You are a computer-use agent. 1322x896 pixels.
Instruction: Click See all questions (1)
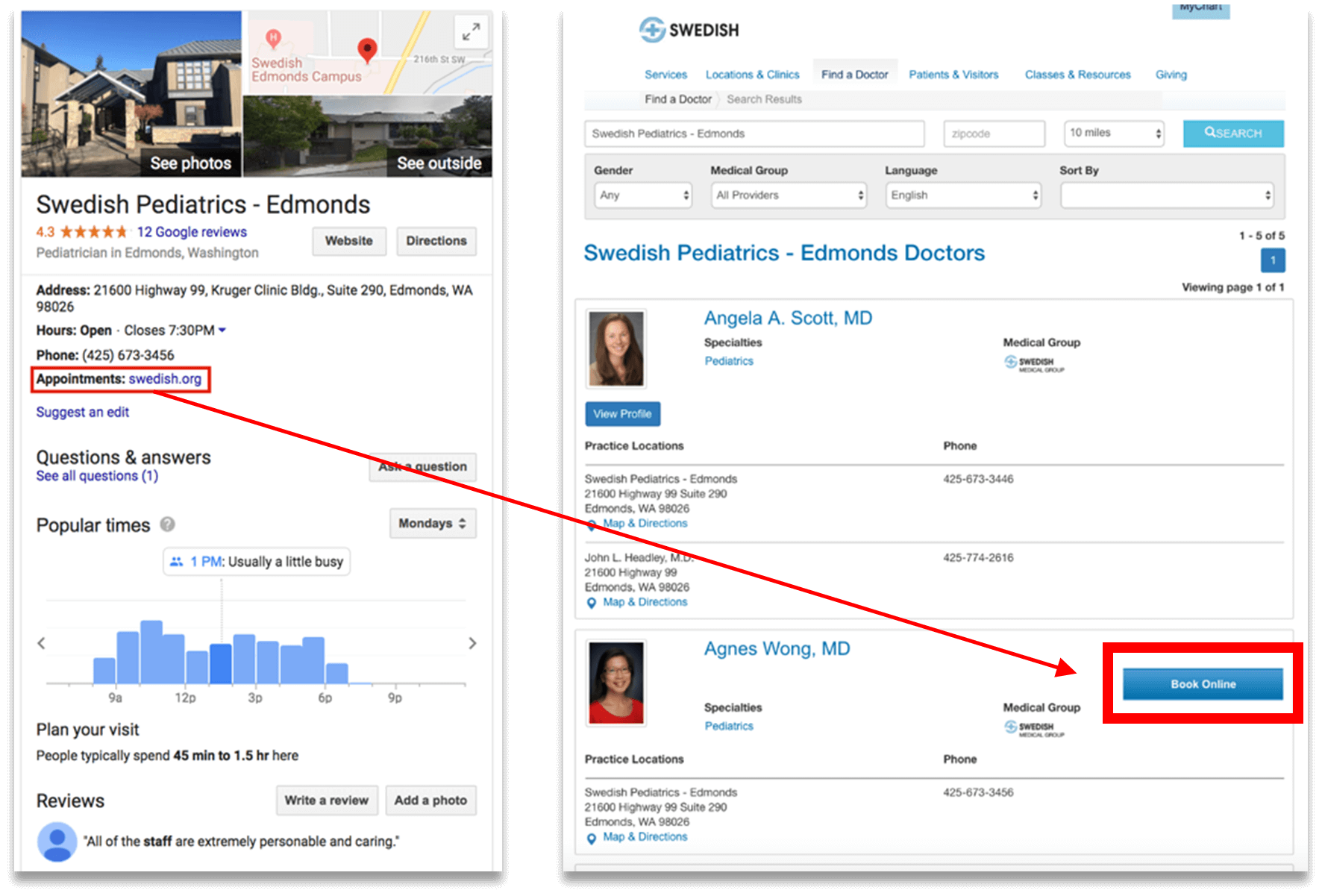(x=97, y=476)
